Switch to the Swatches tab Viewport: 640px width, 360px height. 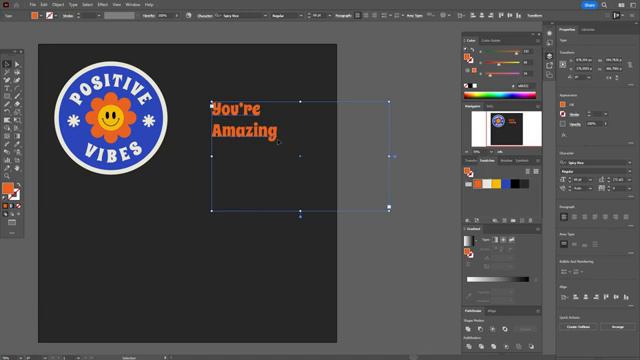pos(487,160)
